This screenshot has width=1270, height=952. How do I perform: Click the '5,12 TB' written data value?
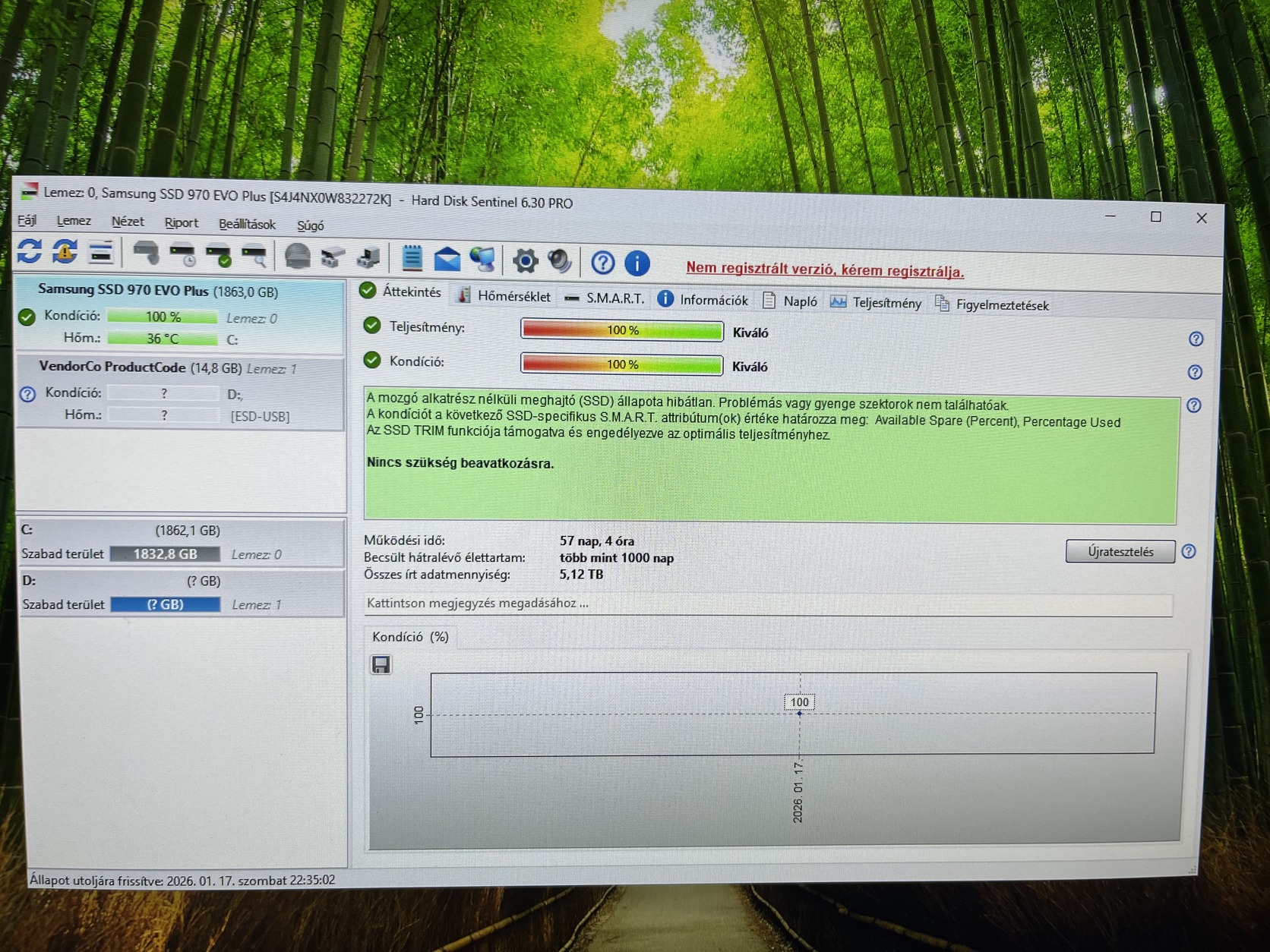pyautogui.click(x=582, y=575)
